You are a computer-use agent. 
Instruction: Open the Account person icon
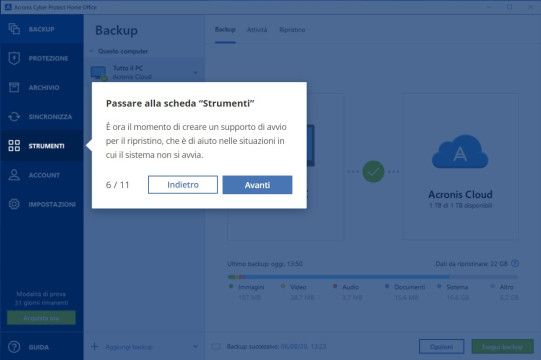(x=14, y=175)
